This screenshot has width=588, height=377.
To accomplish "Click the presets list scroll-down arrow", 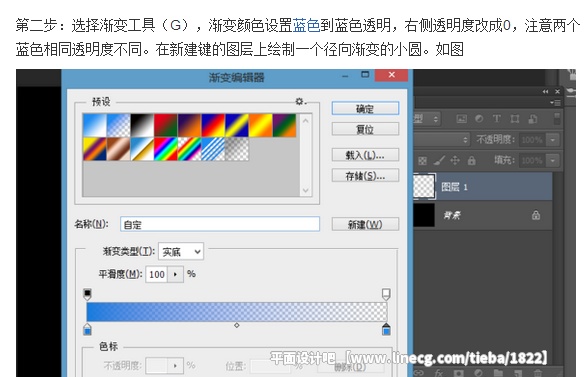I will pos(306,190).
